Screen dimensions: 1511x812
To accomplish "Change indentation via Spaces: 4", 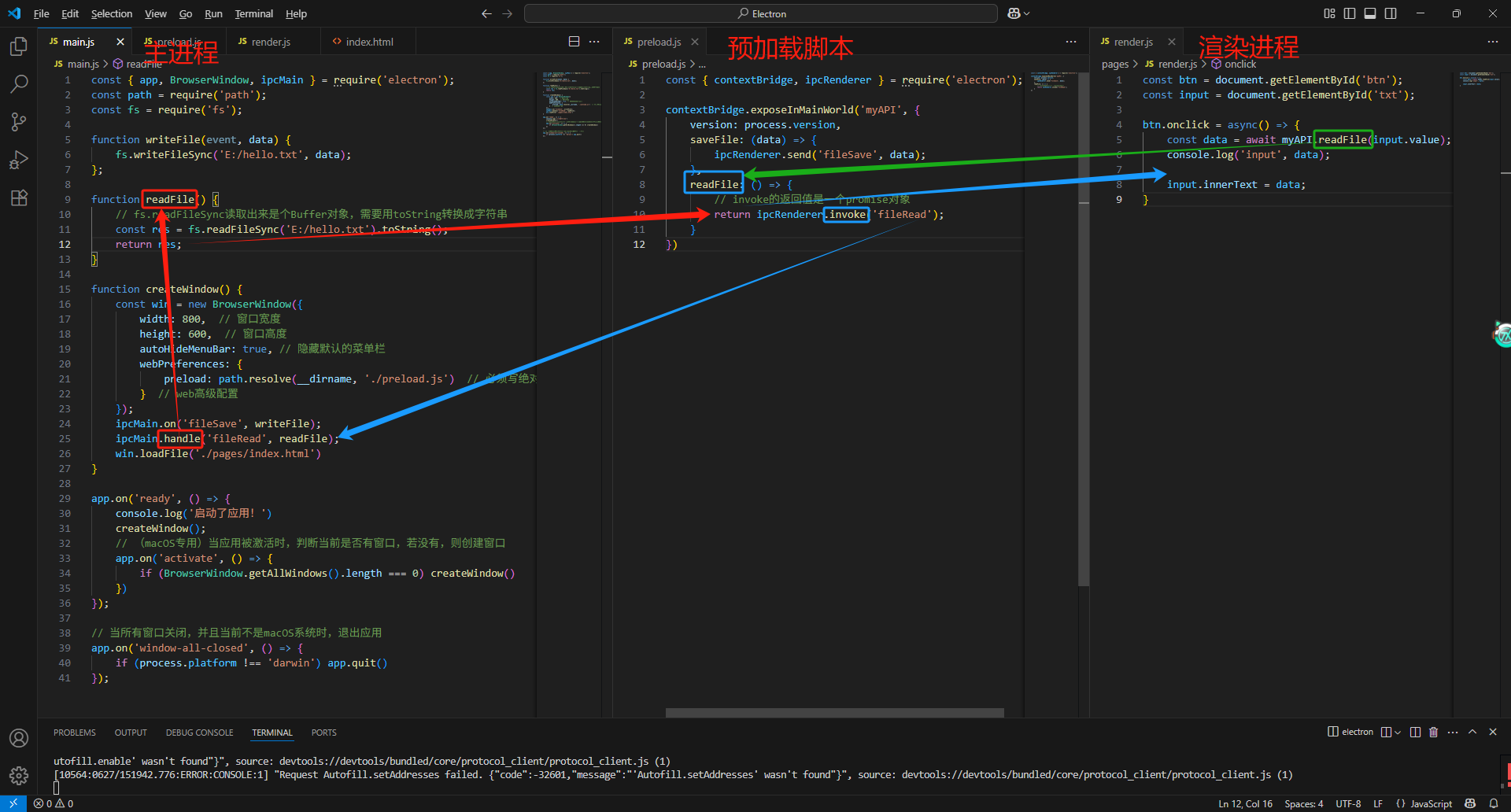I will coord(1304,803).
